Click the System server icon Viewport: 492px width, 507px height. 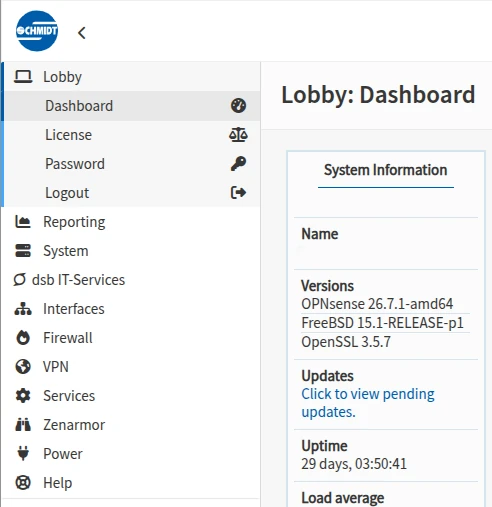pos(23,251)
